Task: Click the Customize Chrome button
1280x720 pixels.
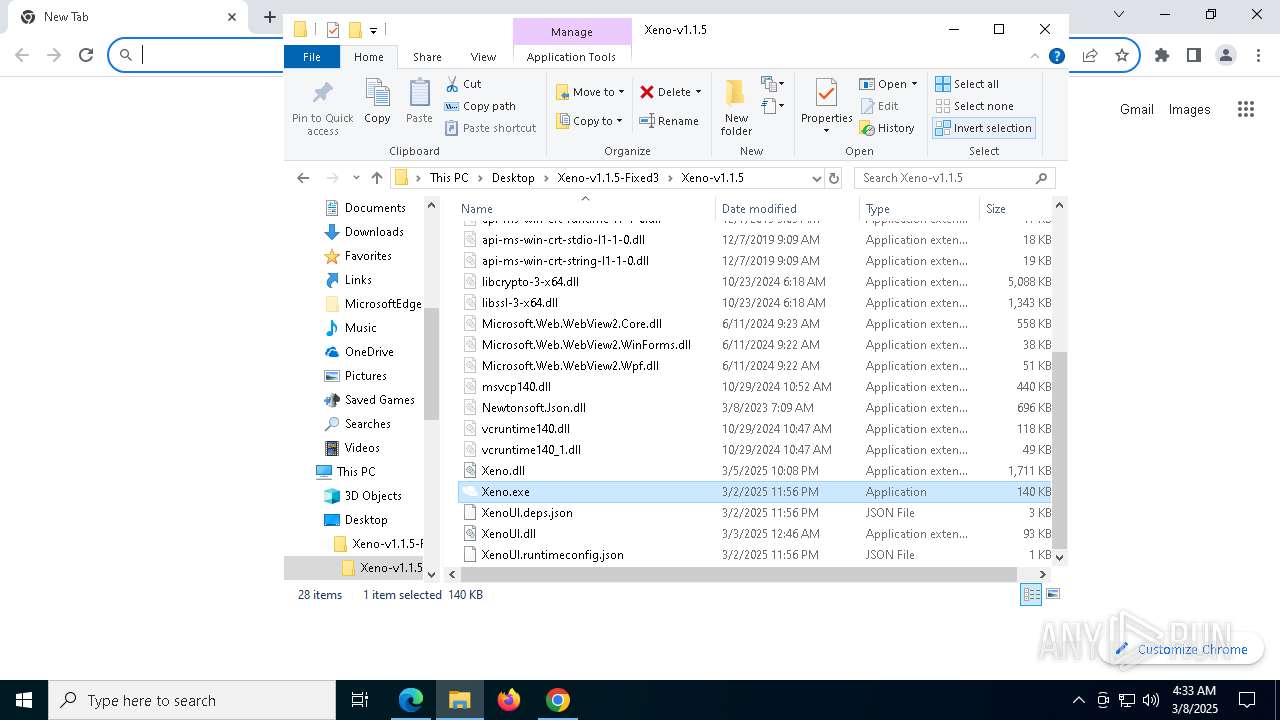Action: click(1181, 649)
